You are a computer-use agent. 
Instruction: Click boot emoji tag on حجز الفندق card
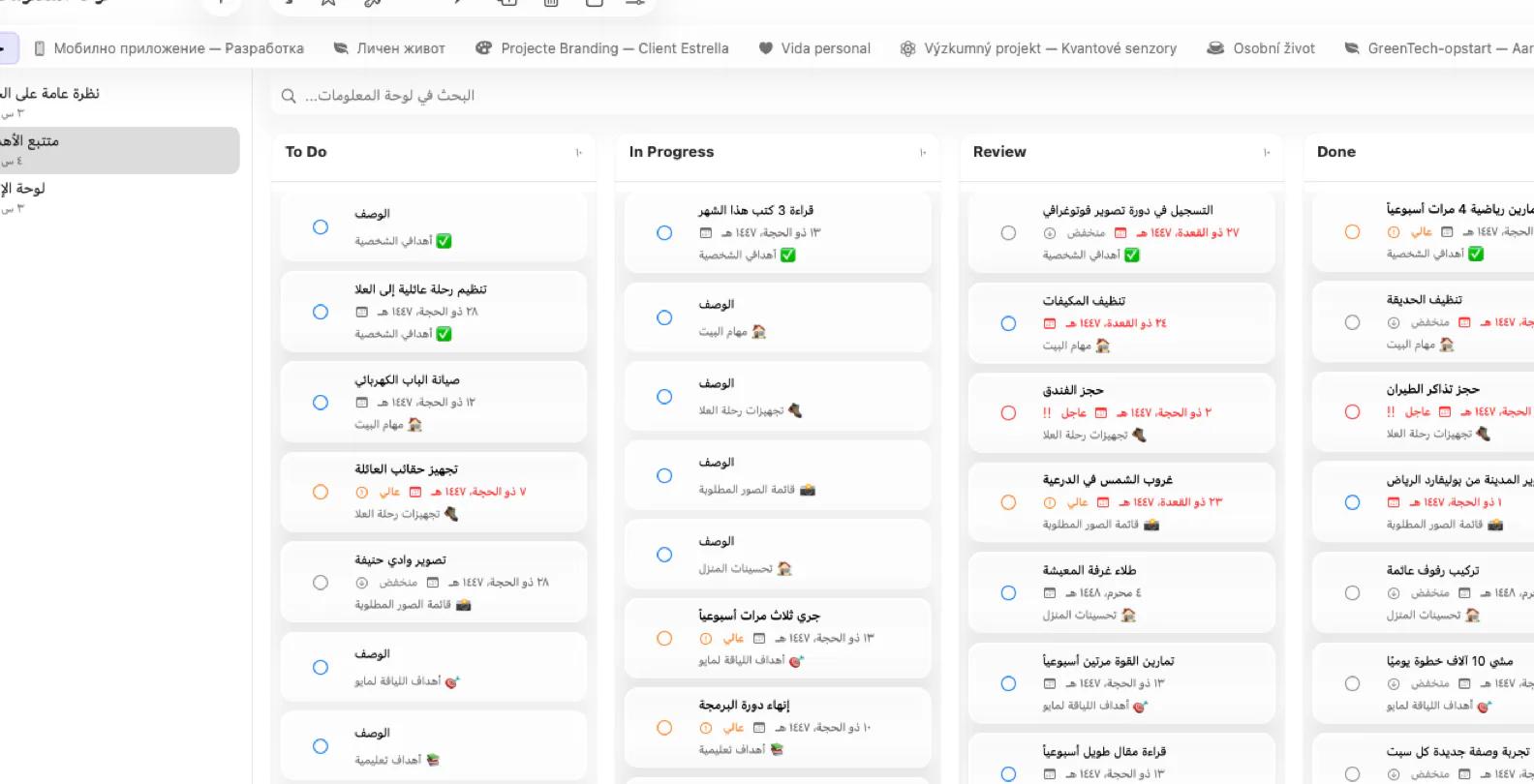pyautogui.click(x=1139, y=436)
